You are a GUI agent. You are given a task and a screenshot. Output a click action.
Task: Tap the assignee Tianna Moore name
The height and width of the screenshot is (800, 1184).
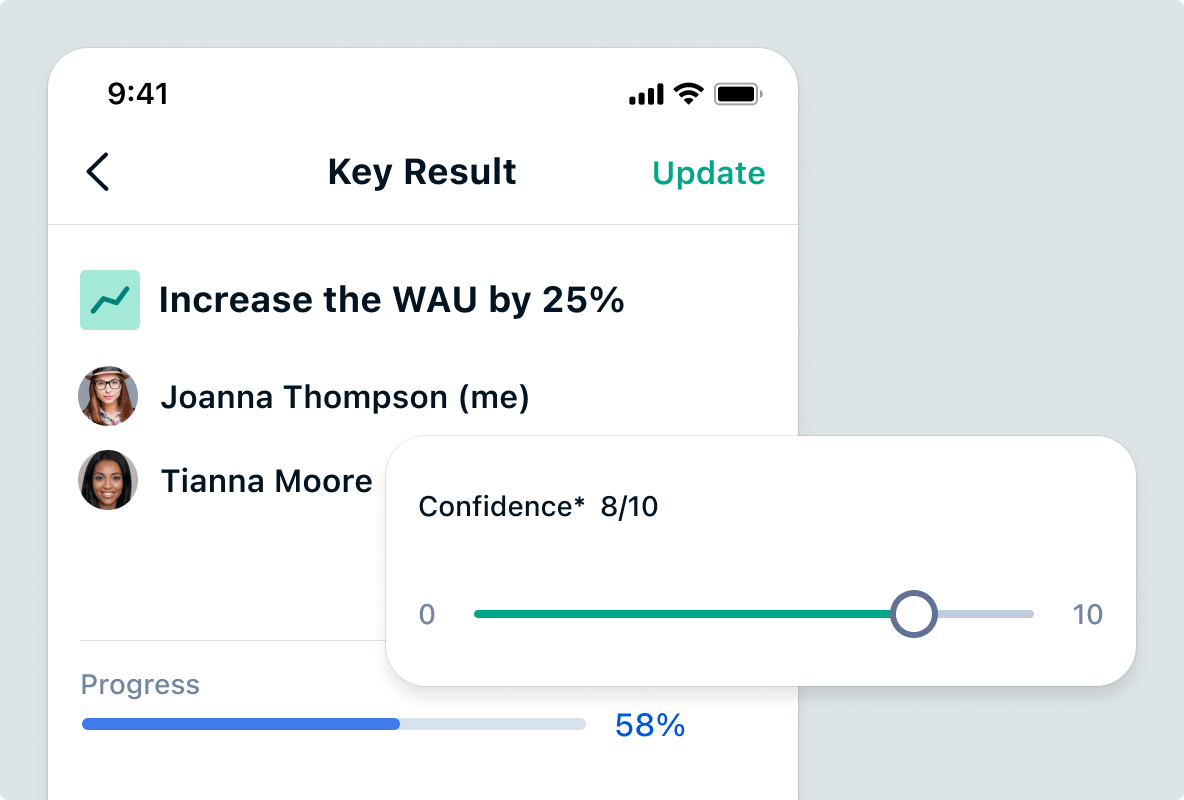[x=266, y=480]
